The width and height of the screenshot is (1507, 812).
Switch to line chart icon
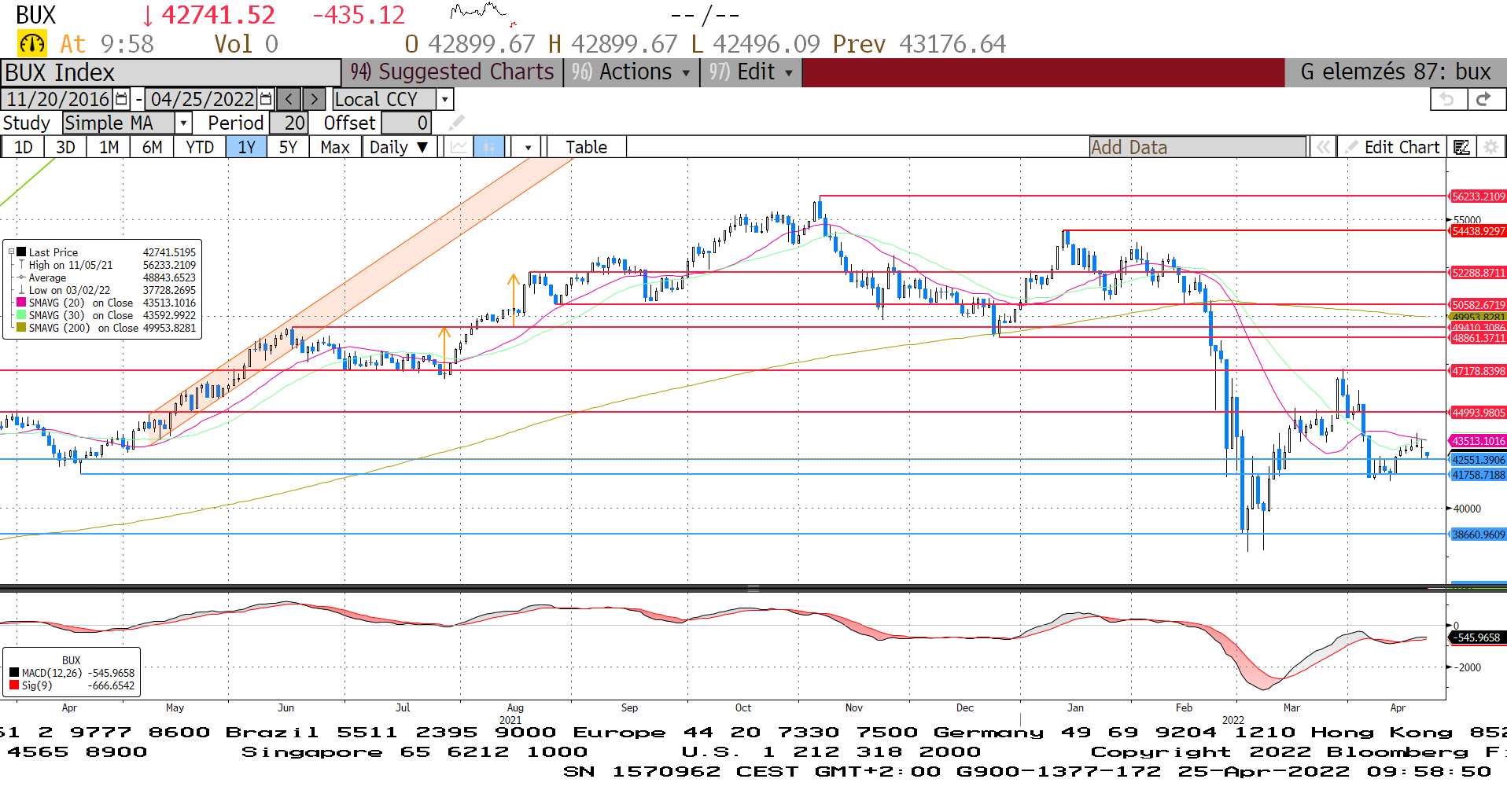point(459,147)
